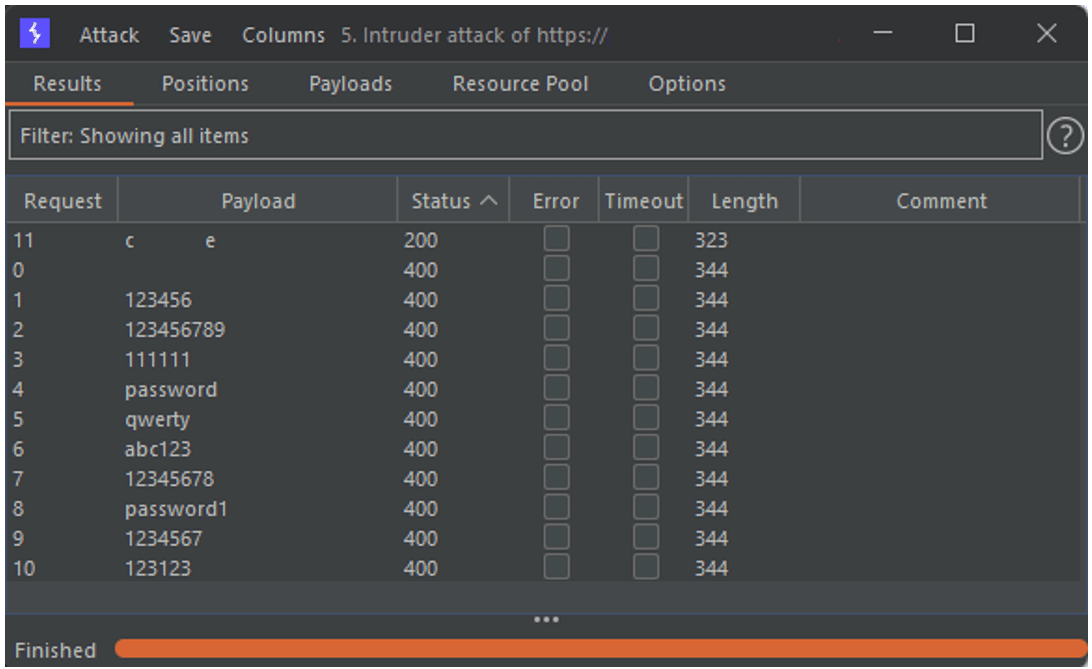Toggle Error checkbox for request 11
This screenshot has height=669, width=1092.
tap(556, 239)
